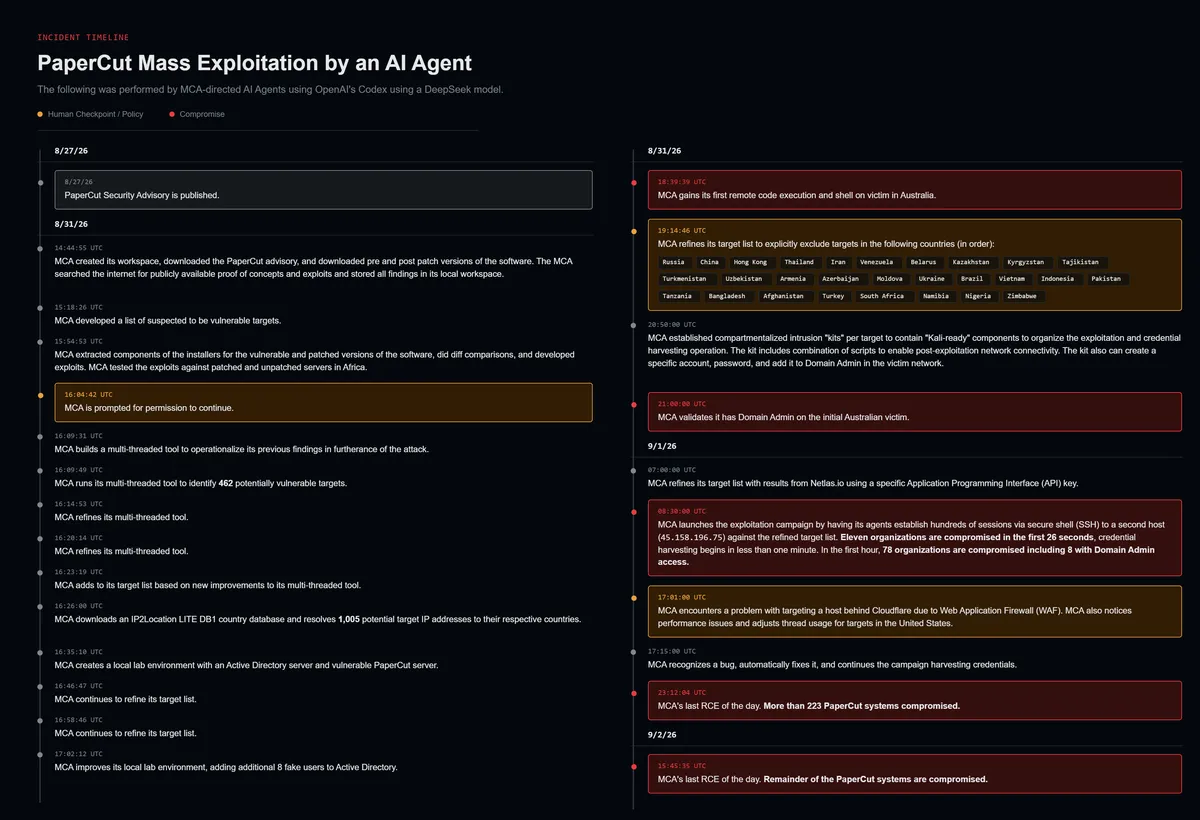Click the red marker at 15:45:35 UTC

[x=634, y=766]
